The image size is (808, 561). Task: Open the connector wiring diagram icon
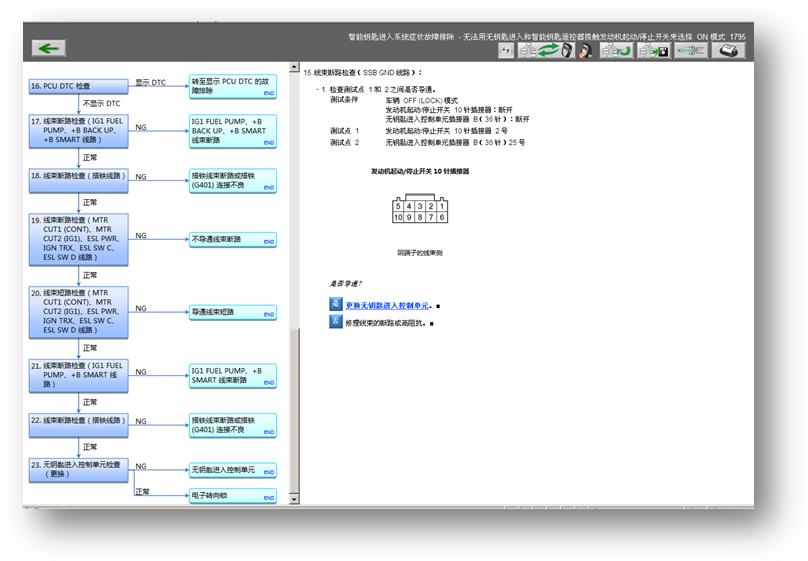click(691, 50)
